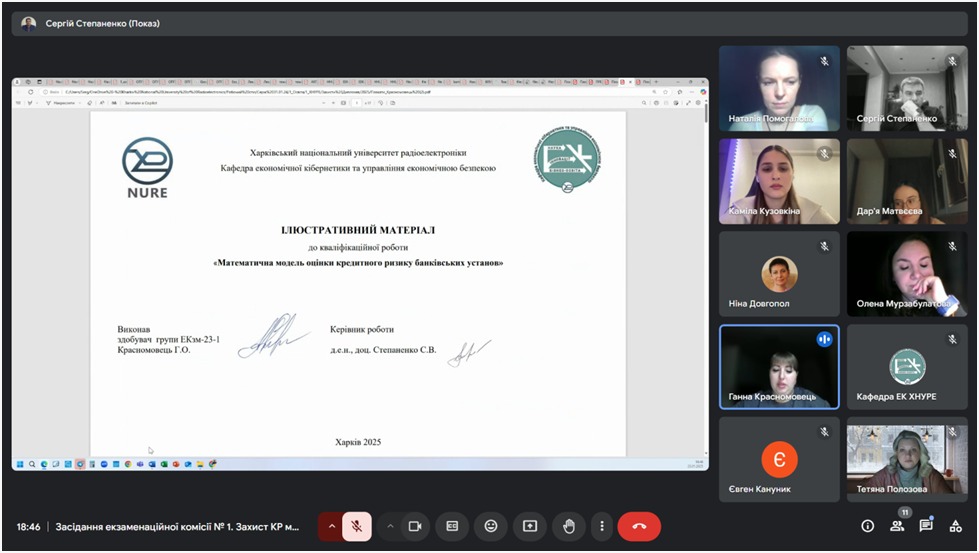
Task: Click the shared browser's address bar
Action: pyautogui.click(x=300, y=91)
